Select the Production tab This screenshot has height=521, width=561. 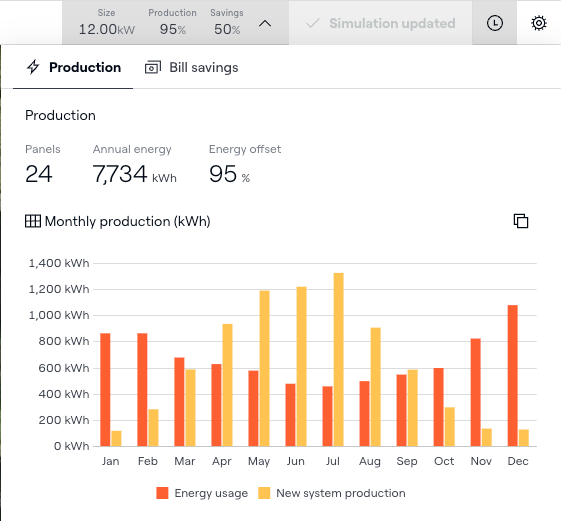click(x=73, y=67)
